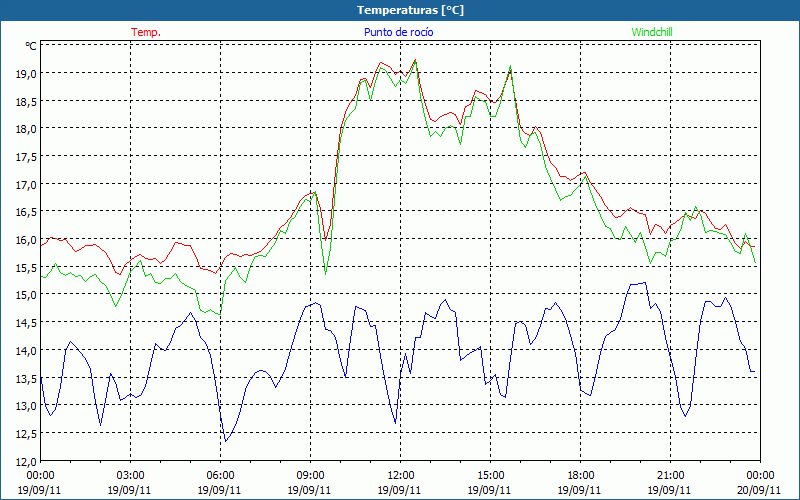Click the 15,0 y-axis value
The image size is (800, 500).
pyautogui.click(x=27, y=295)
